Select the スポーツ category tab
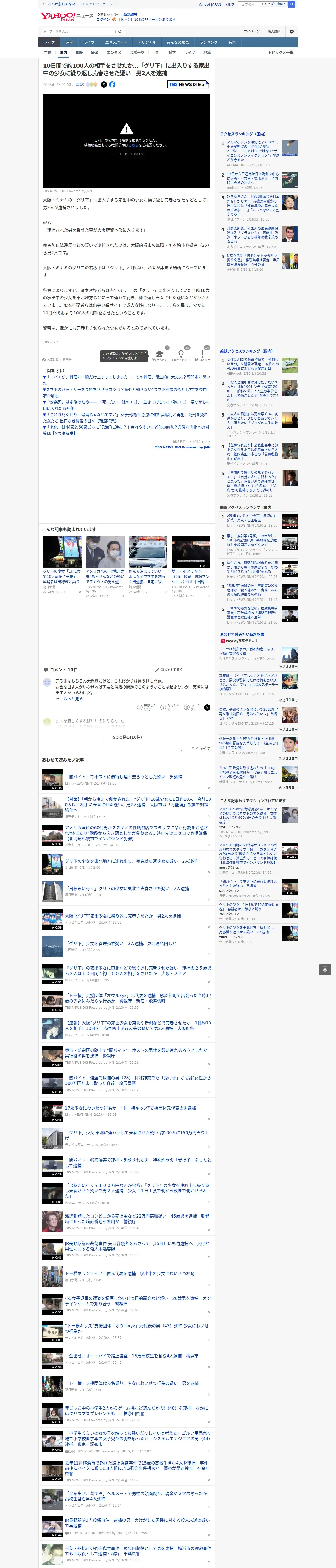336x1568 pixels. [137, 52]
